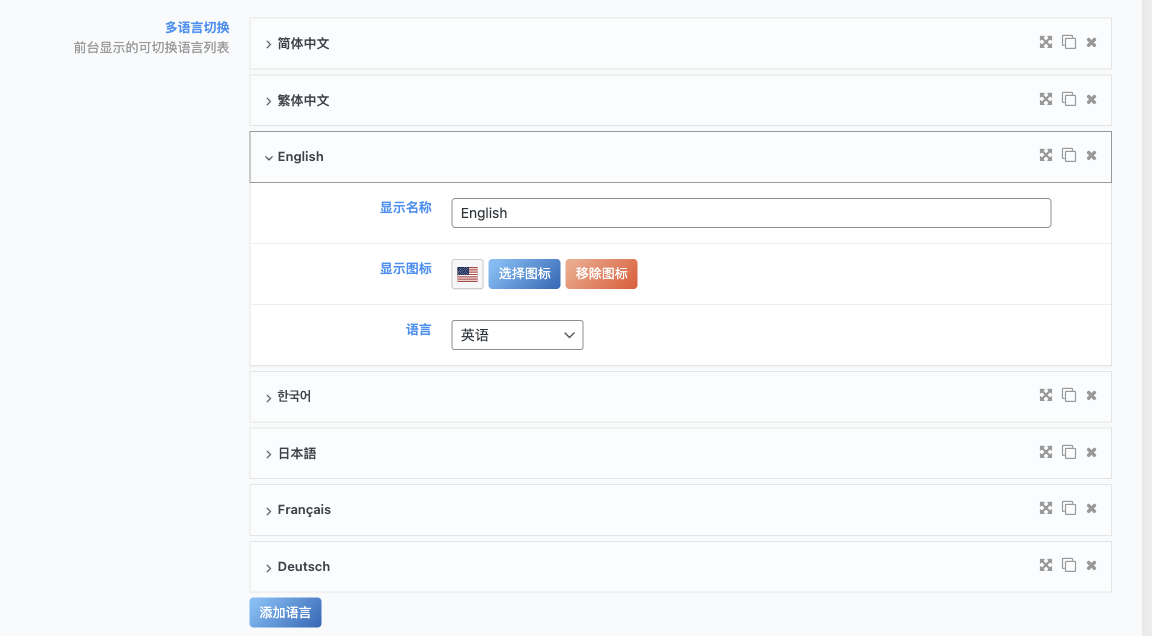This screenshot has height=636, width=1152.
Task: Remove the 繁体中文 entry with the x icon
Action: (1090, 99)
